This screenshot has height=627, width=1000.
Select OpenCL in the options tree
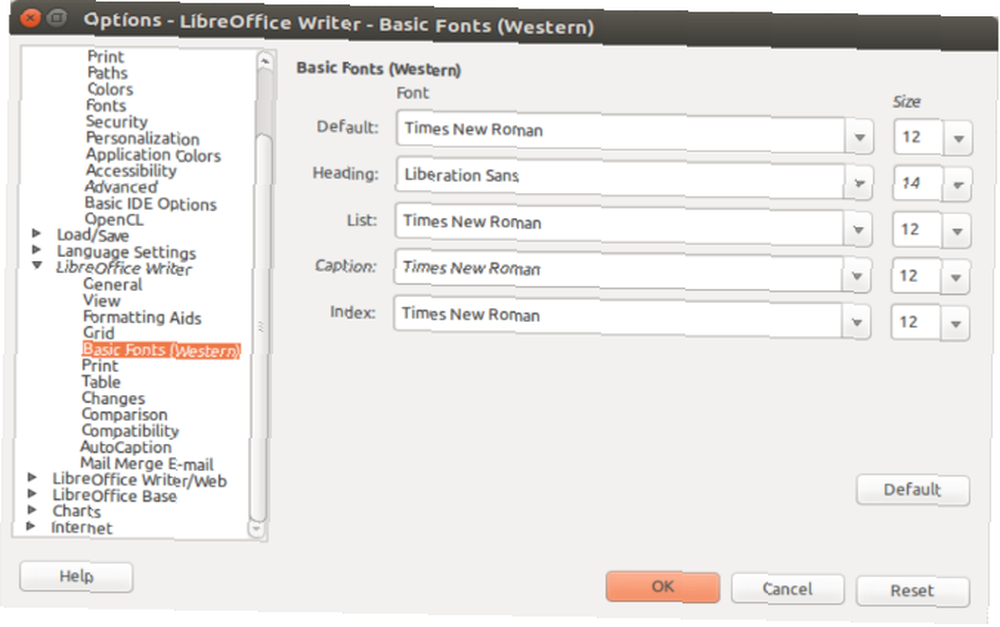coord(114,219)
